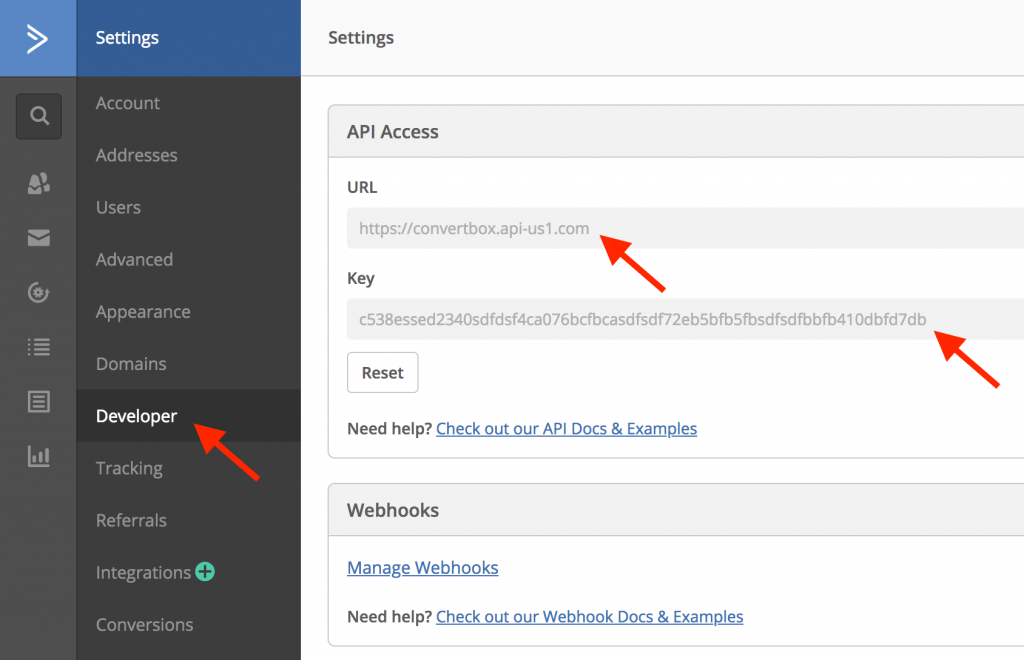Click the Key field label
The width and height of the screenshot is (1024, 660).
(360, 279)
